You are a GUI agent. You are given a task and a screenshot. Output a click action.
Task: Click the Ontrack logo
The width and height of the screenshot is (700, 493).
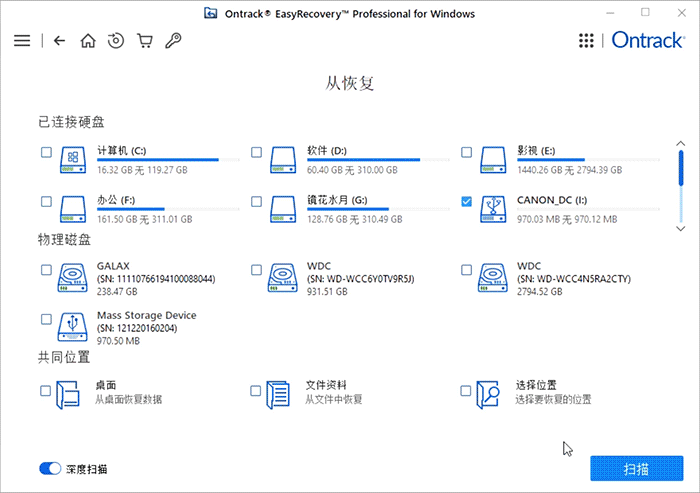tap(648, 40)
